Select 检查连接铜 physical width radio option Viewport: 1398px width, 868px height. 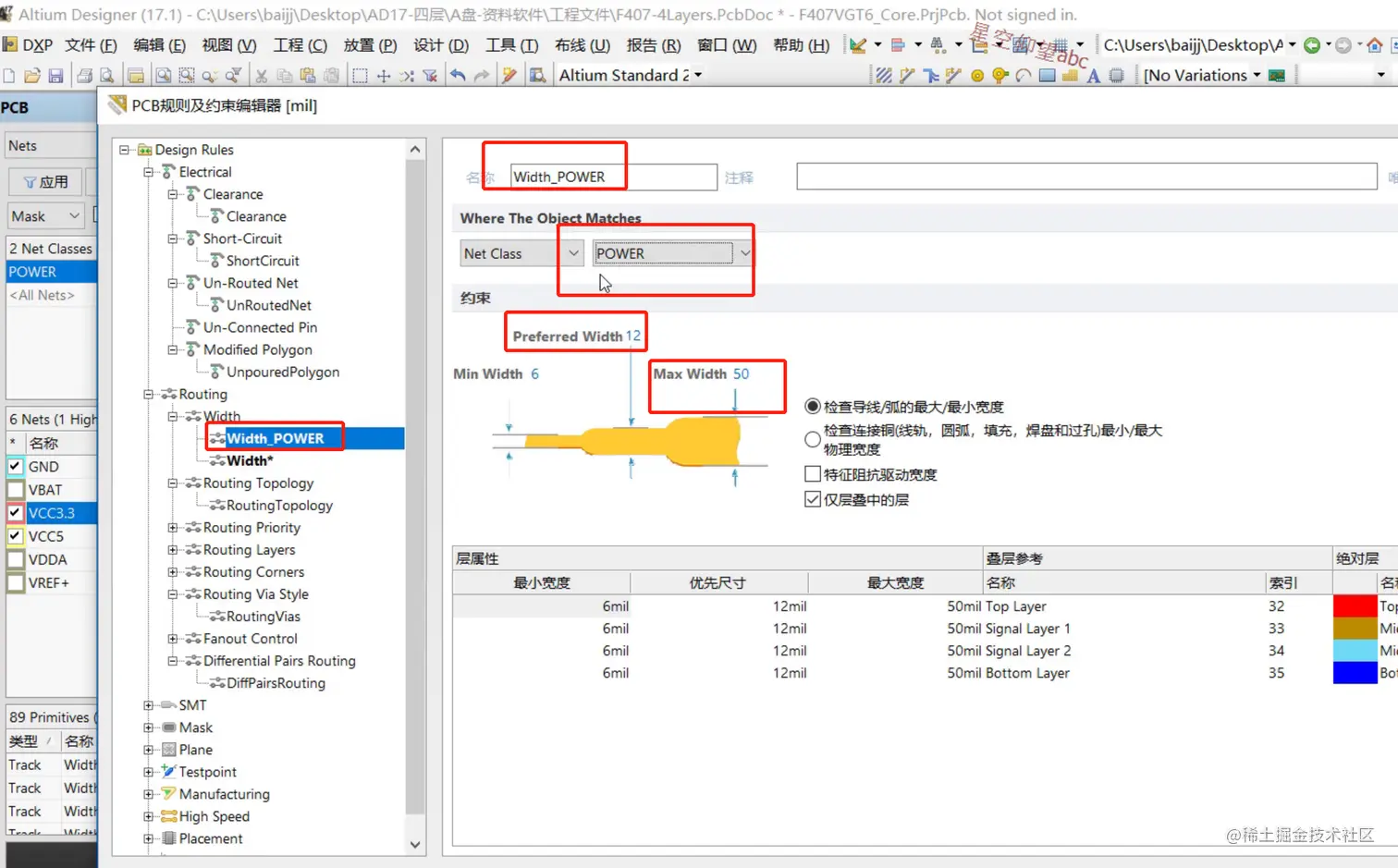tap(813, 440)
